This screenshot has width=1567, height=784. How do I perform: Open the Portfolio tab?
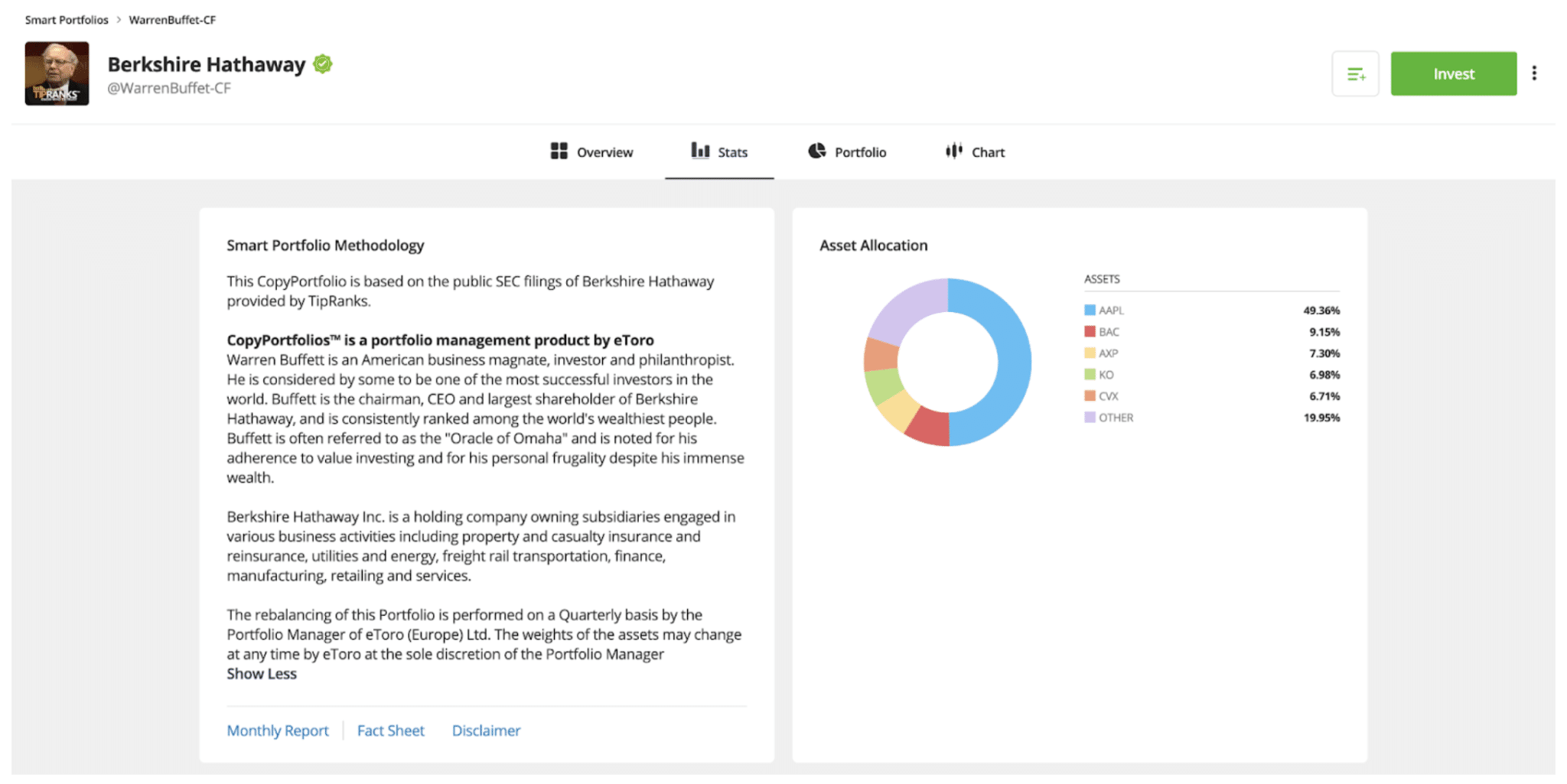point(847,151)
